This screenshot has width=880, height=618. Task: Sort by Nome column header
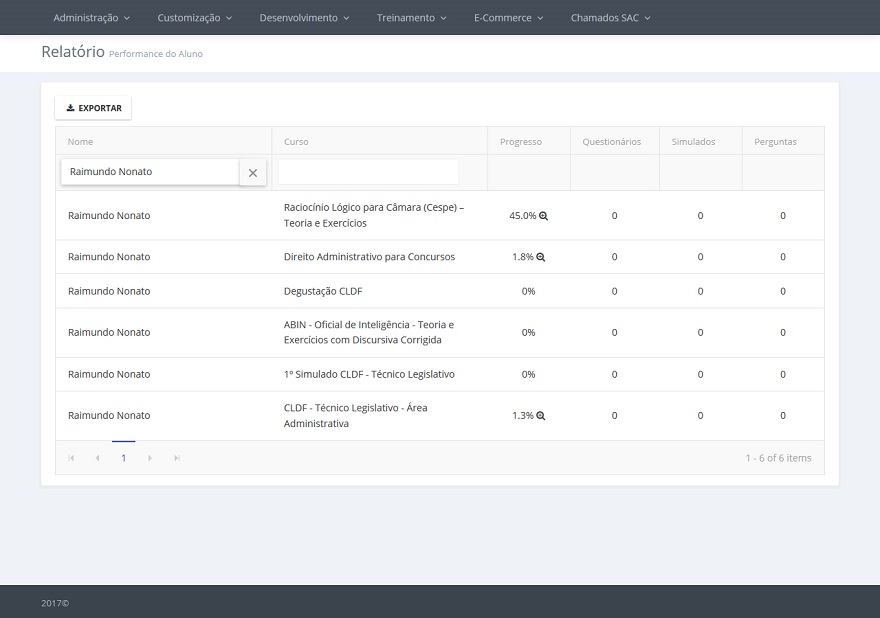pos(81,142)
